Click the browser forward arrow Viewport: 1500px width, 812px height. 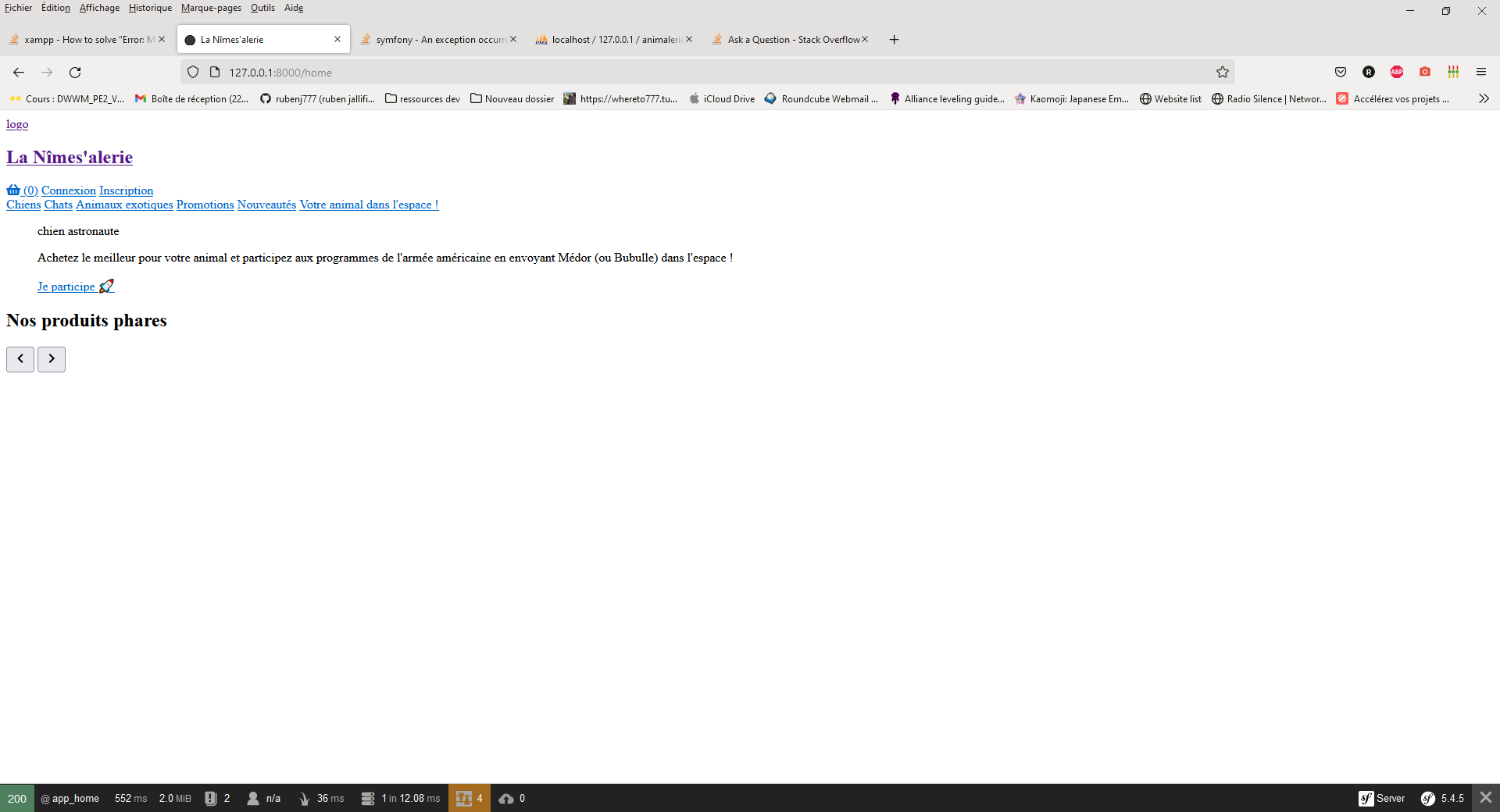point(47,73)
